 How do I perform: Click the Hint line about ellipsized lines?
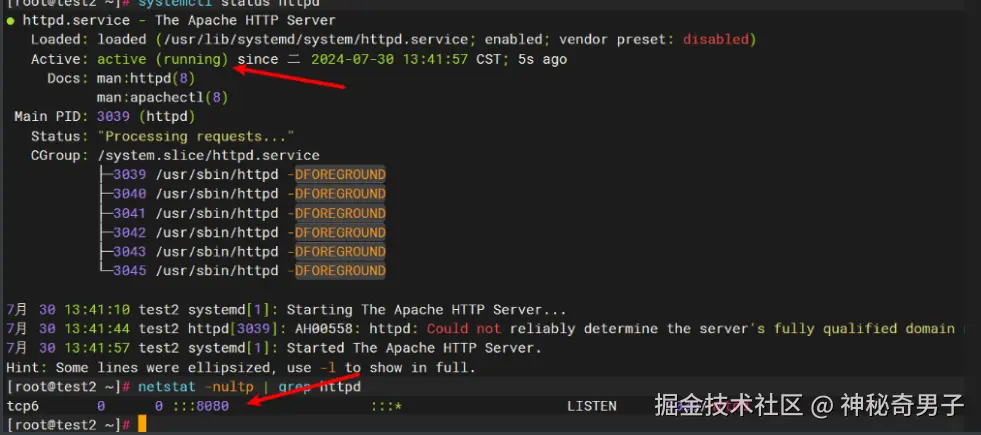(x=241, y=367)
